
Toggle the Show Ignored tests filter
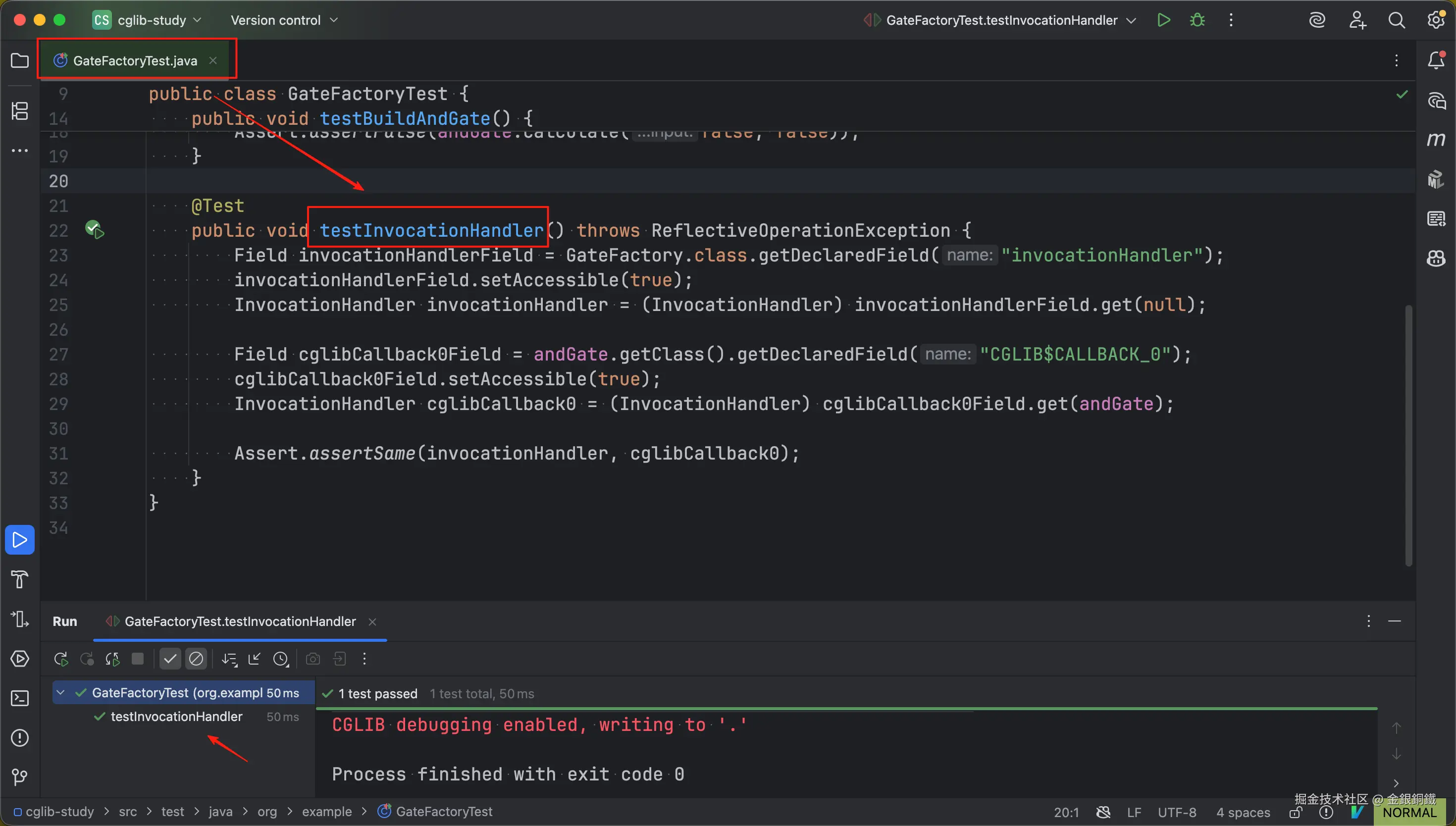click(x=196, y=659)
